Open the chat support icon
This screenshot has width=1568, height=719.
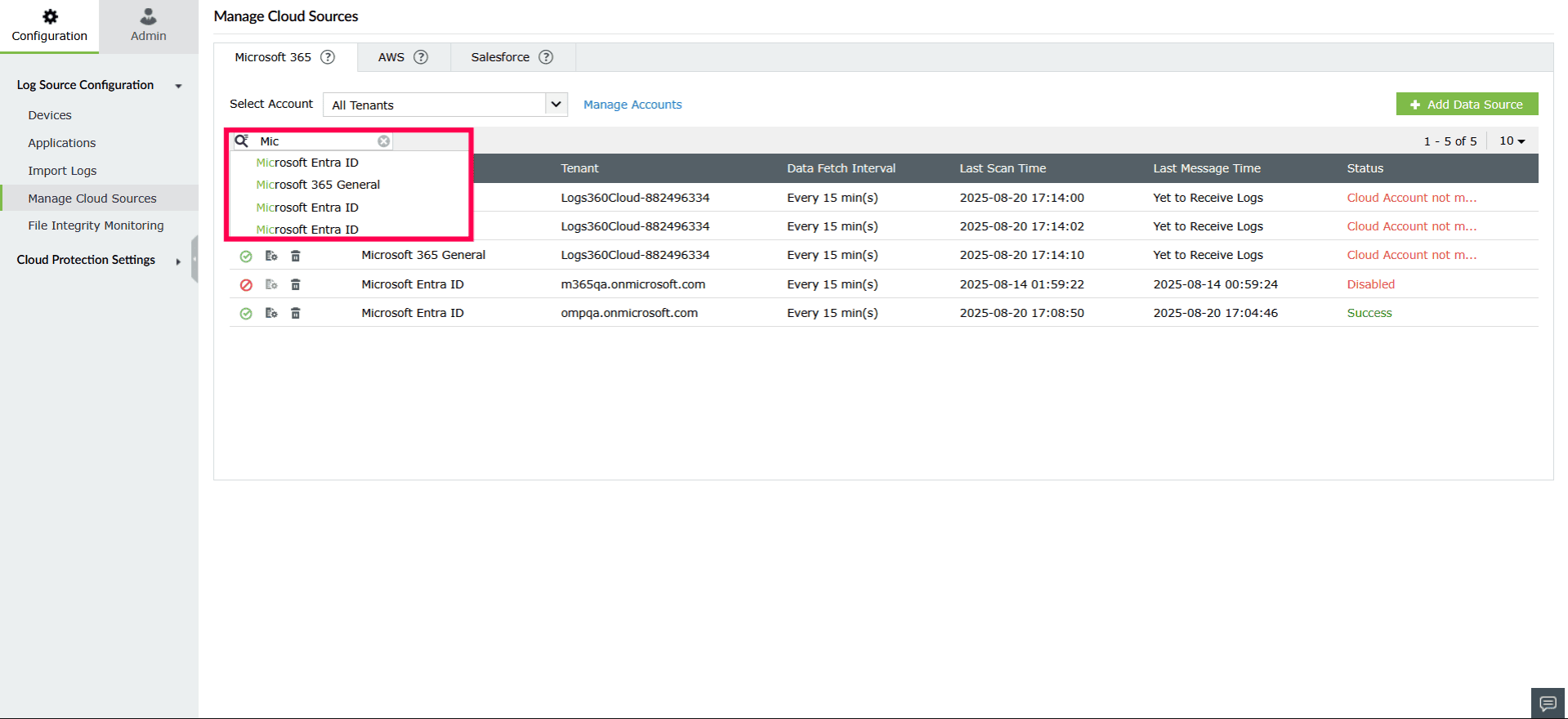coord(1548,703)
